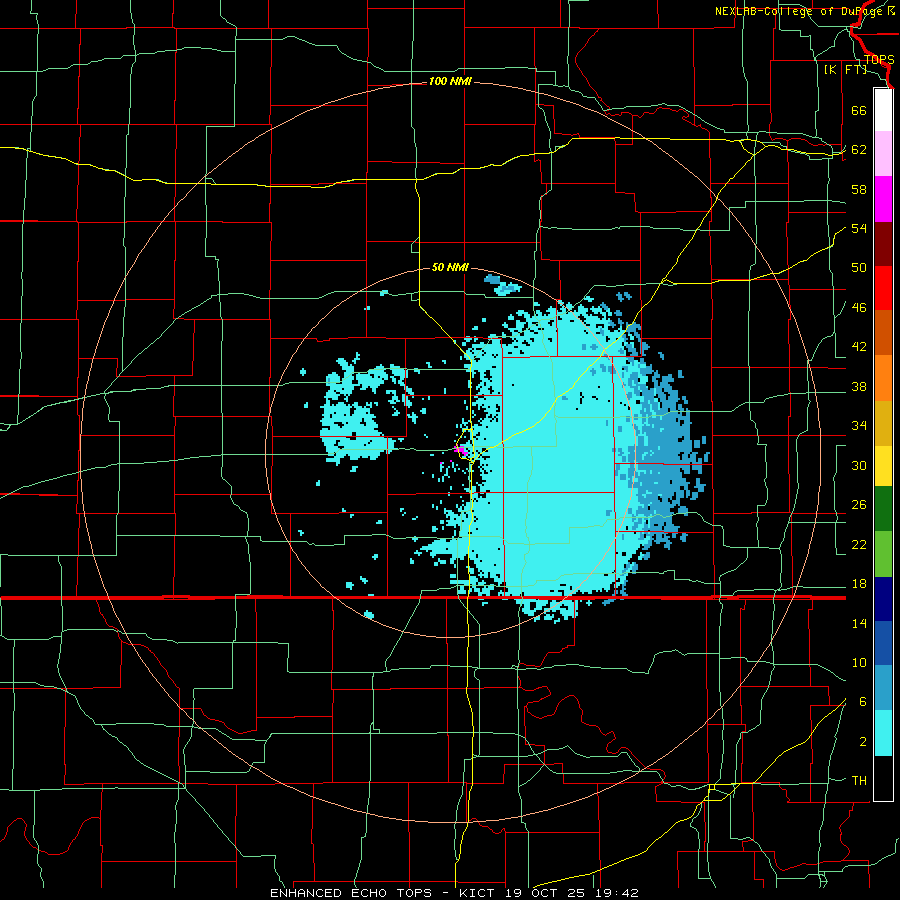
Task: Click the 'TOPS' legend title
Action: [x=879, y=60]
